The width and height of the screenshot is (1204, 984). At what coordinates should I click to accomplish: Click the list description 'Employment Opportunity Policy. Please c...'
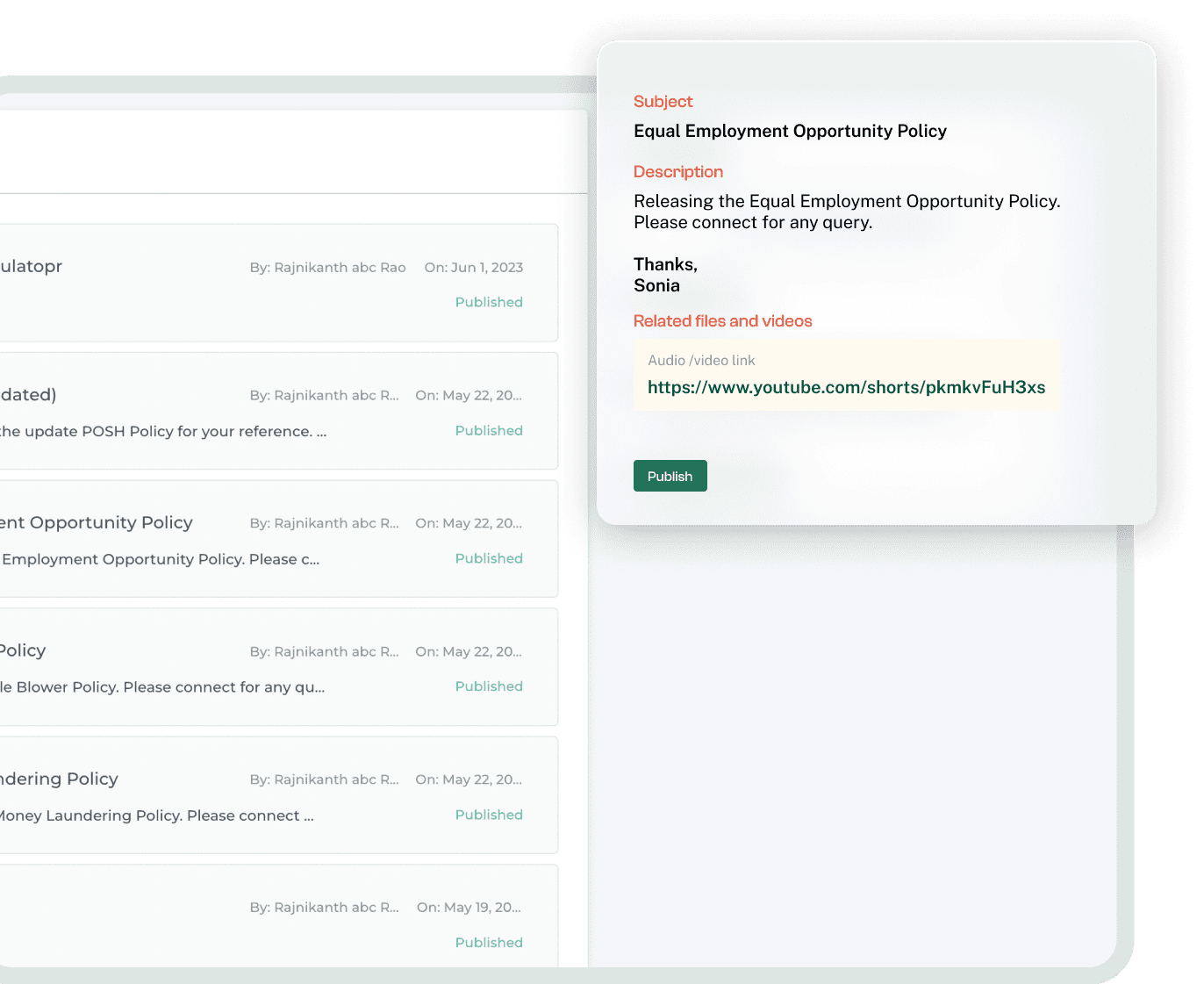pyautogui.click(x=161, y=559)
